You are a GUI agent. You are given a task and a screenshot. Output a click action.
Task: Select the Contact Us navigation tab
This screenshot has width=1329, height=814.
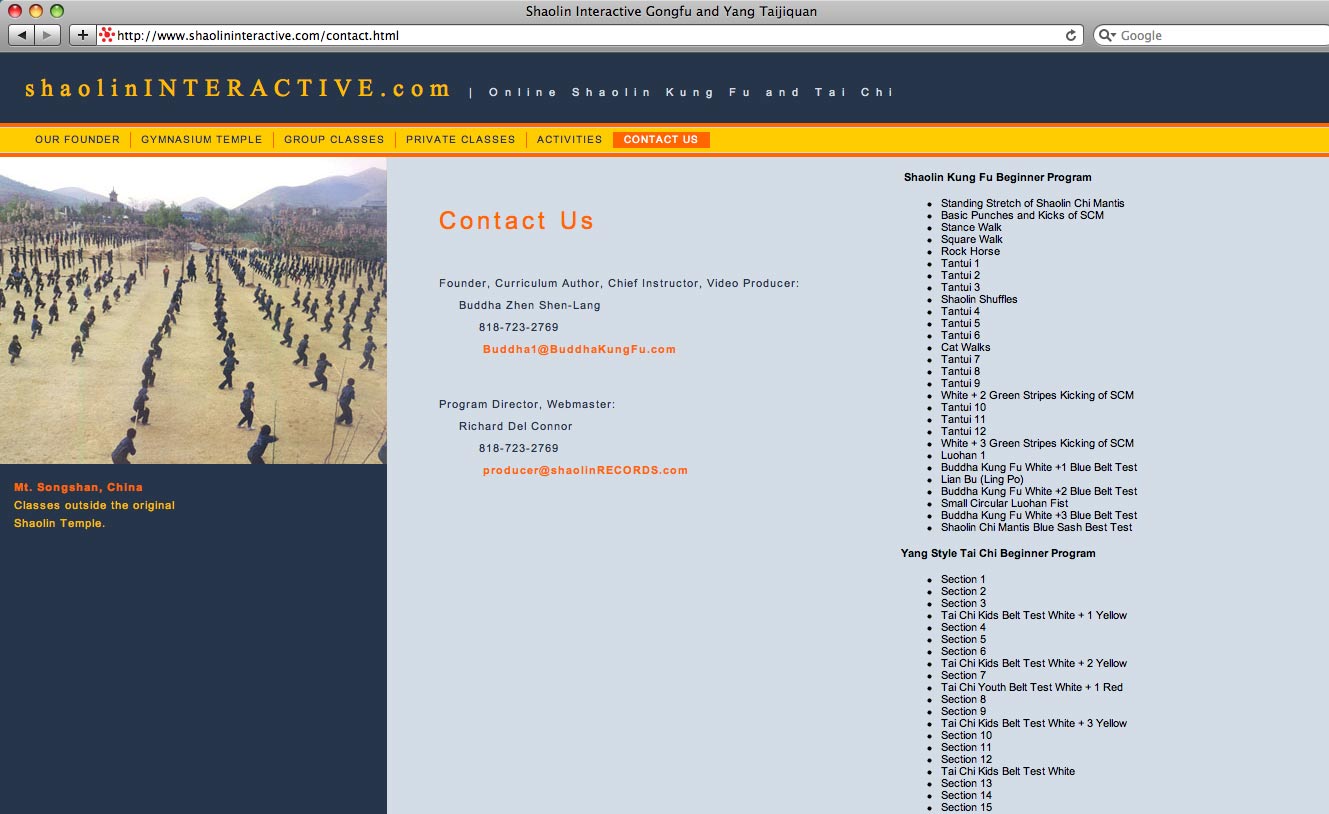660,140
